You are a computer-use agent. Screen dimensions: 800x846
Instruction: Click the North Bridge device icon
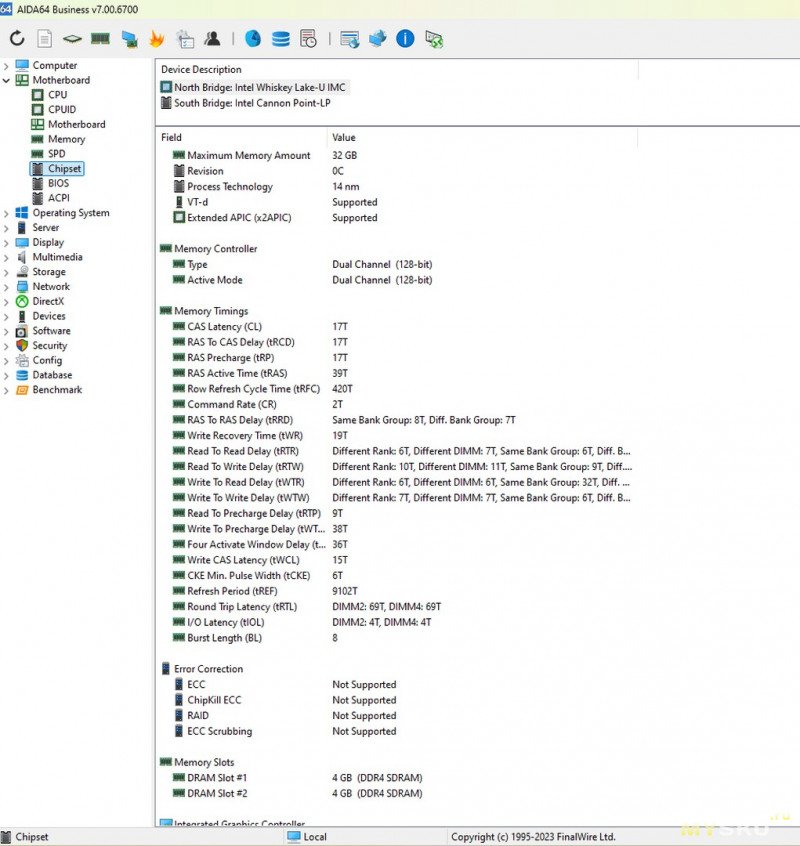pyautogui.click(x=166, y=87)
